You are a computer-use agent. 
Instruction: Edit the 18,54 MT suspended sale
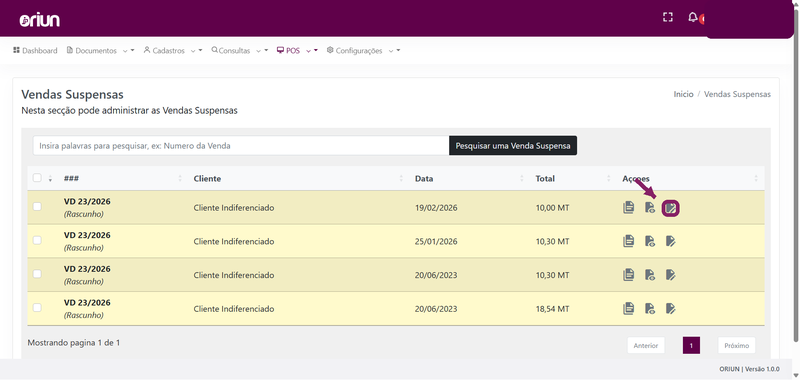670,309
